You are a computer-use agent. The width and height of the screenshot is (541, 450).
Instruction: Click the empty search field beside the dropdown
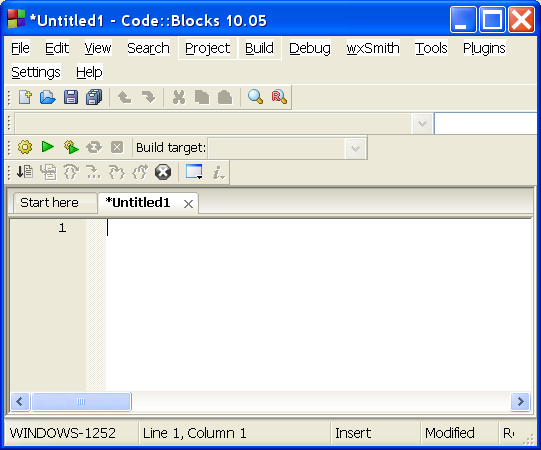pos(485,124)
